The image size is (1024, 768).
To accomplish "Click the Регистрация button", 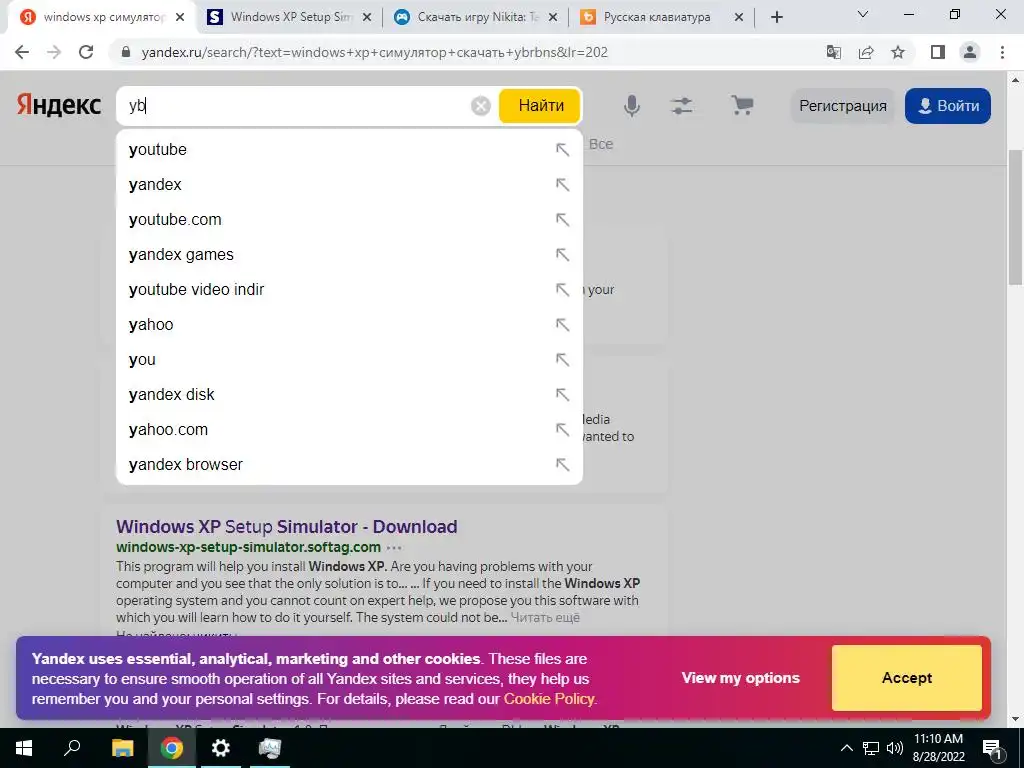I will 842,106.
